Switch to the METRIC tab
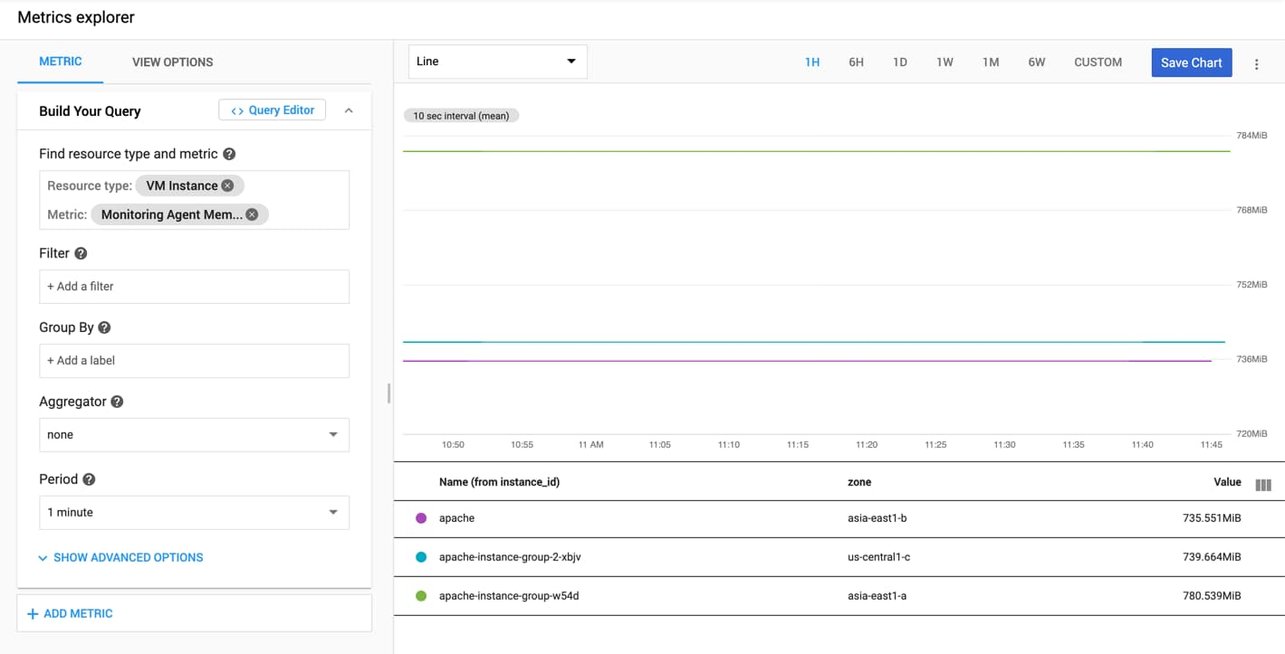Image resolution: width=1285 pixels, height=654 pixels. 60,62
